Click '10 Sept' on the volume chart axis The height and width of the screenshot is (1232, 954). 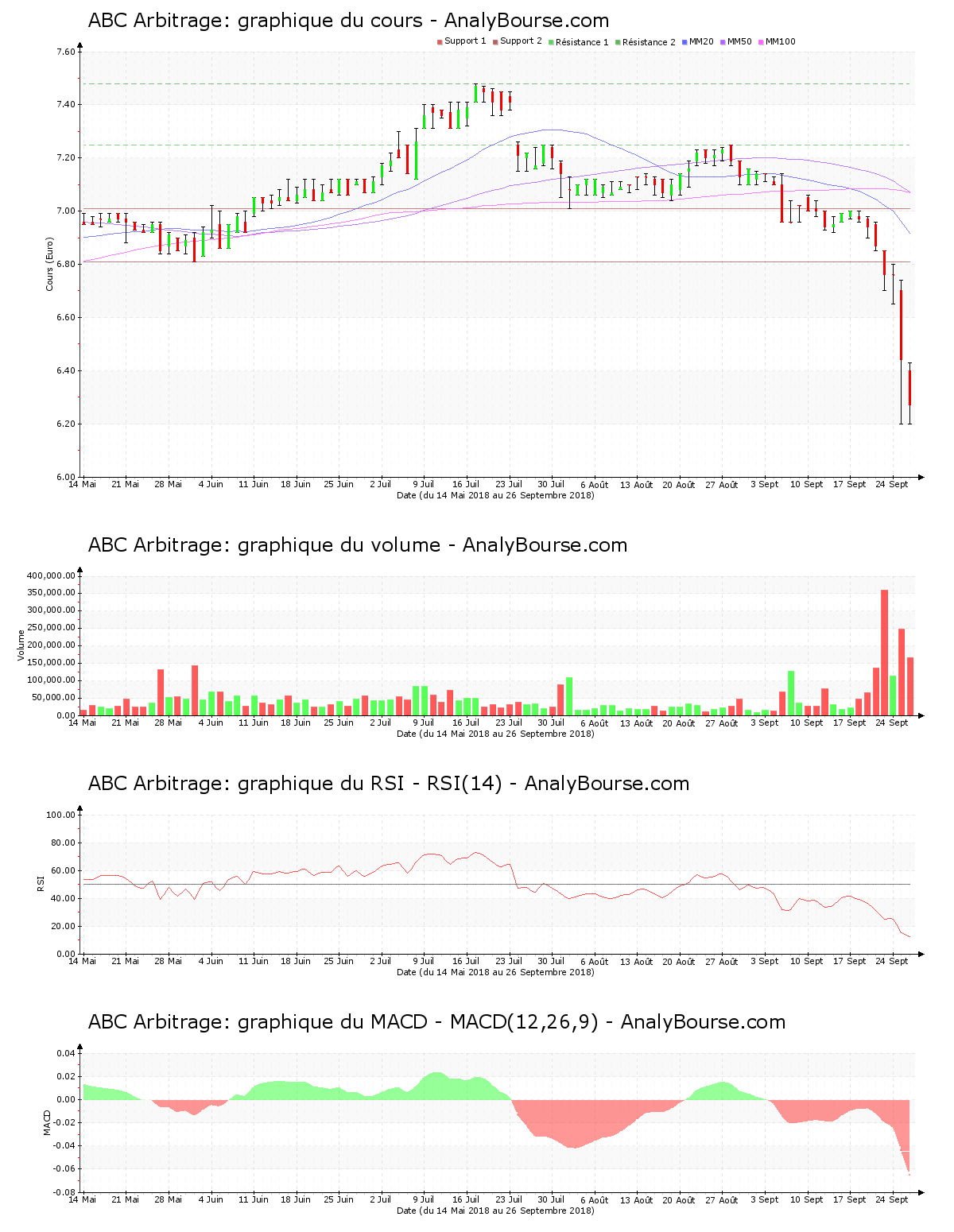point(807,723)
